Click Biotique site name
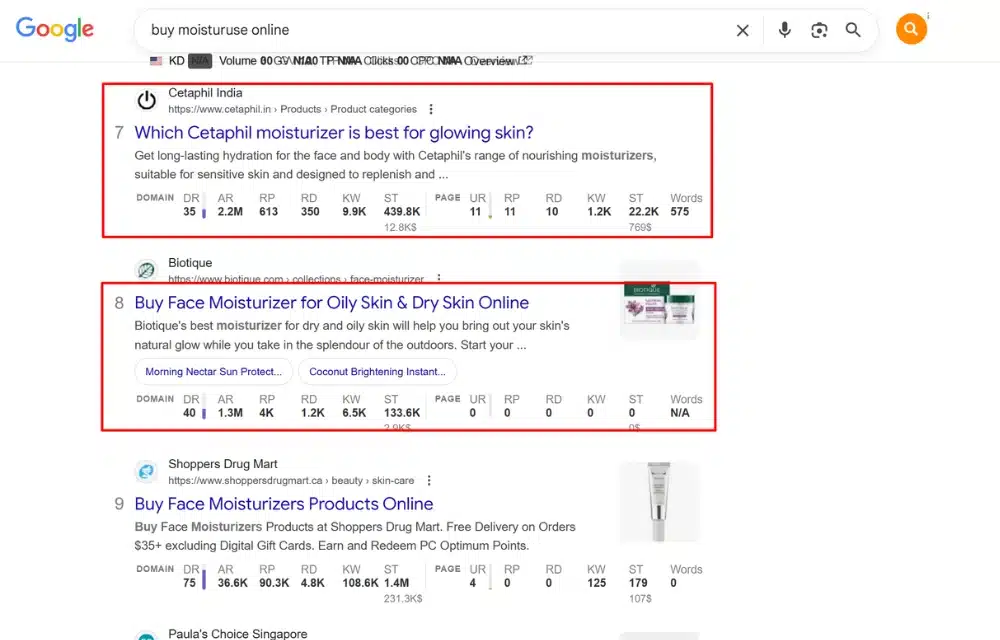The image size is (1000, 640). coord(190,263)
